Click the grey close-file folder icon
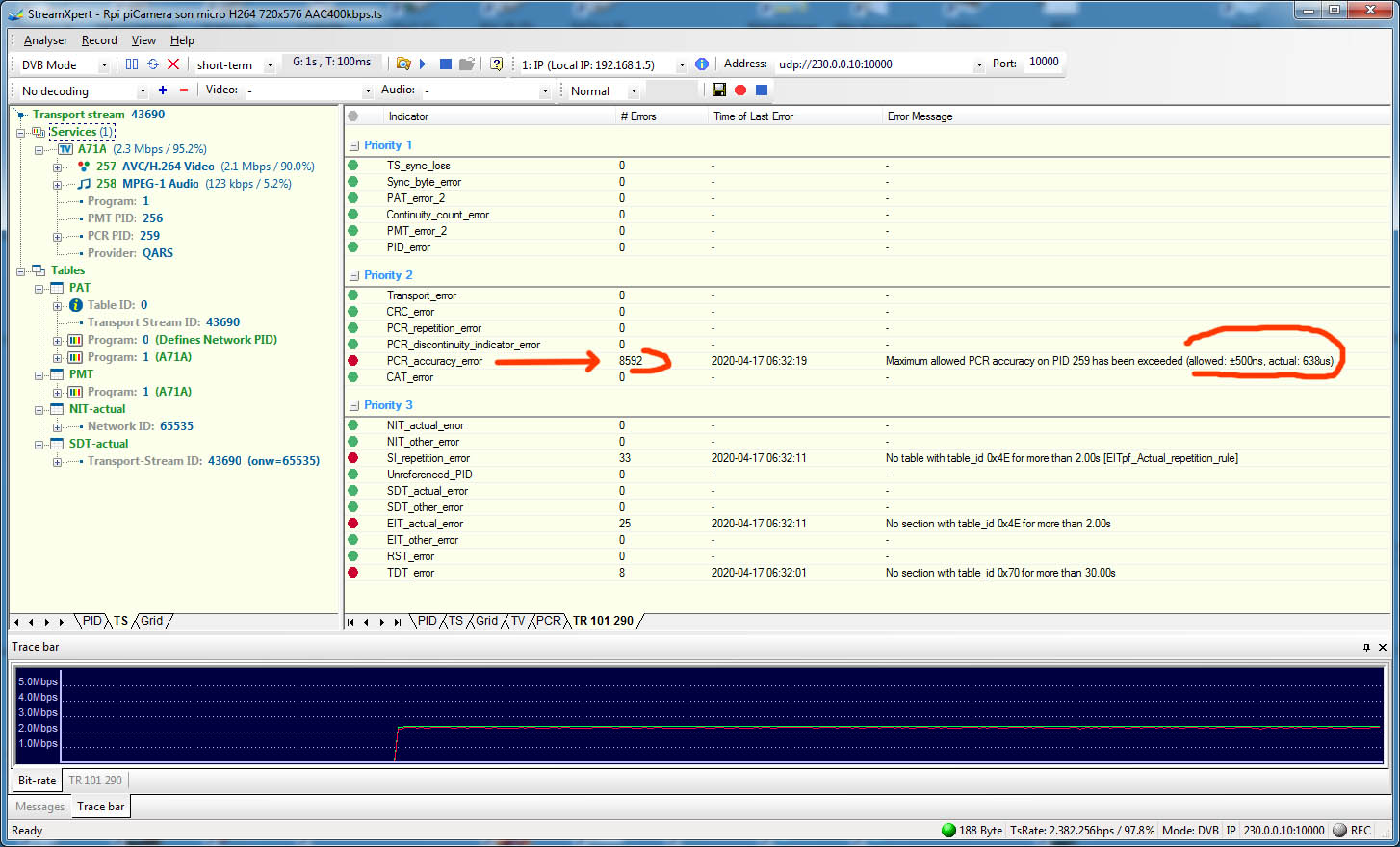 [467, 64]
